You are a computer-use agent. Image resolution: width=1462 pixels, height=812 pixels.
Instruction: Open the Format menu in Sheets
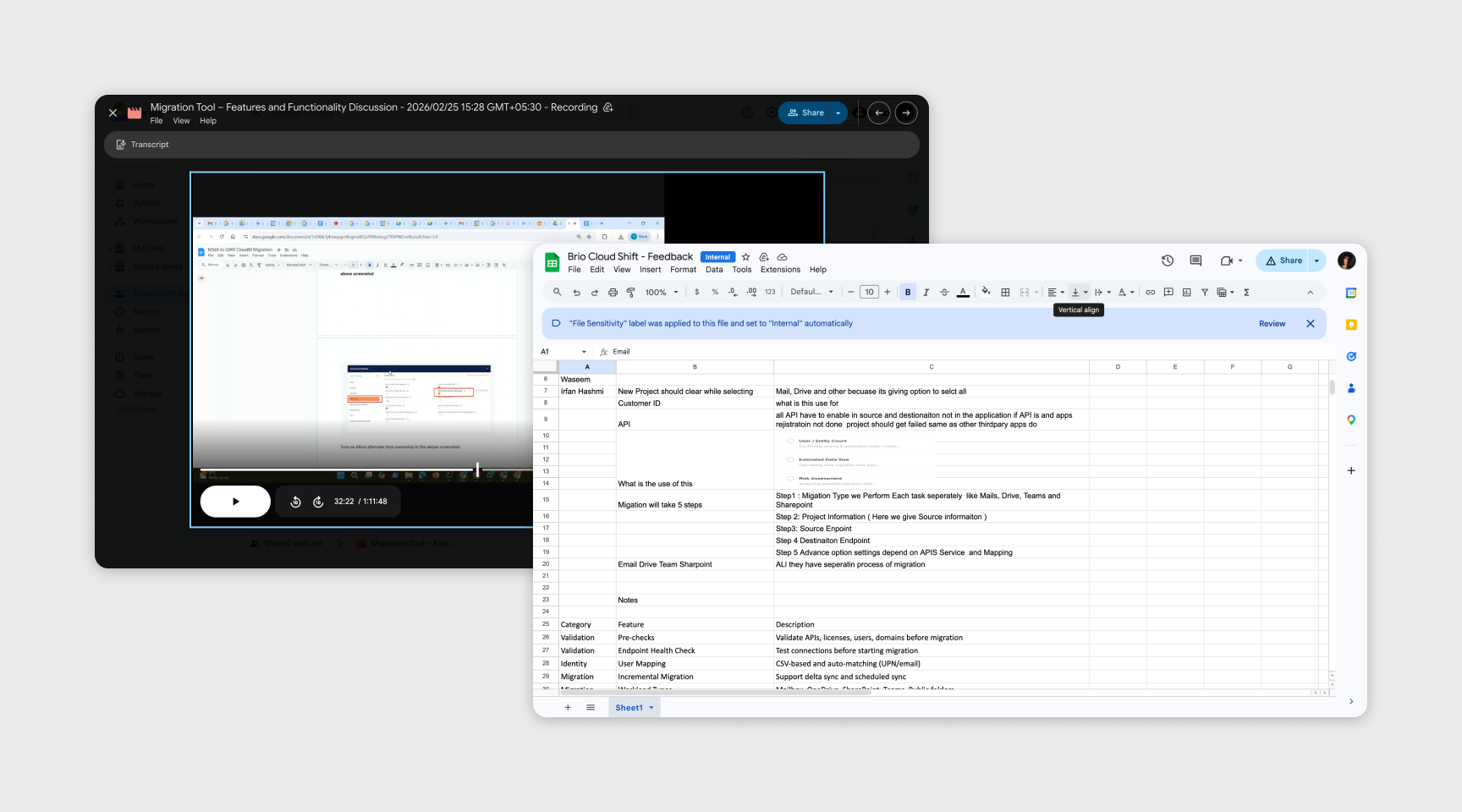pyautogui.click(x=683, y=270)
